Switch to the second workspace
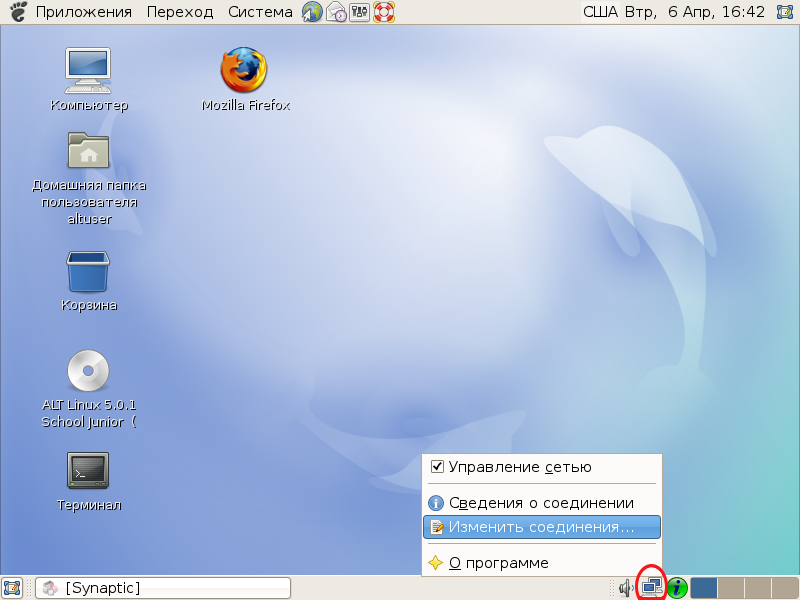 pos(731,588)
